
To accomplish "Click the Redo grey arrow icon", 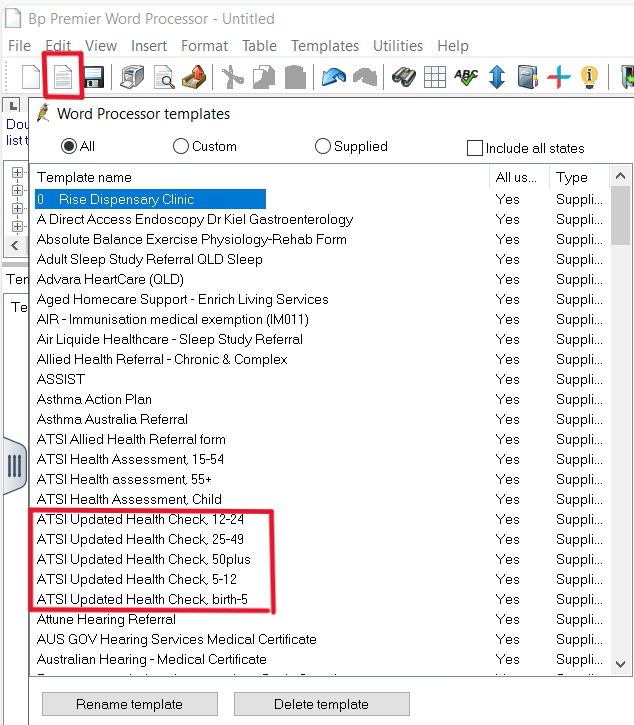I will [365, 77].
